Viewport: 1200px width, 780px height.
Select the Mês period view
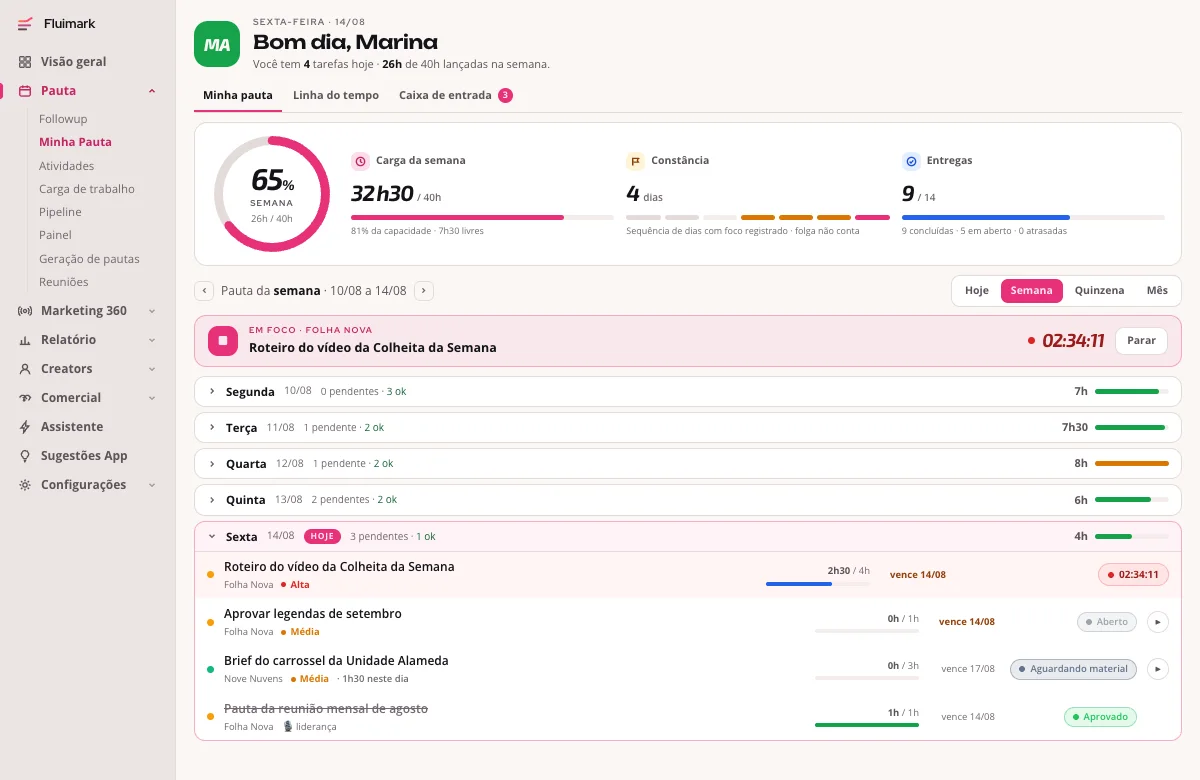click(1157, 291)
